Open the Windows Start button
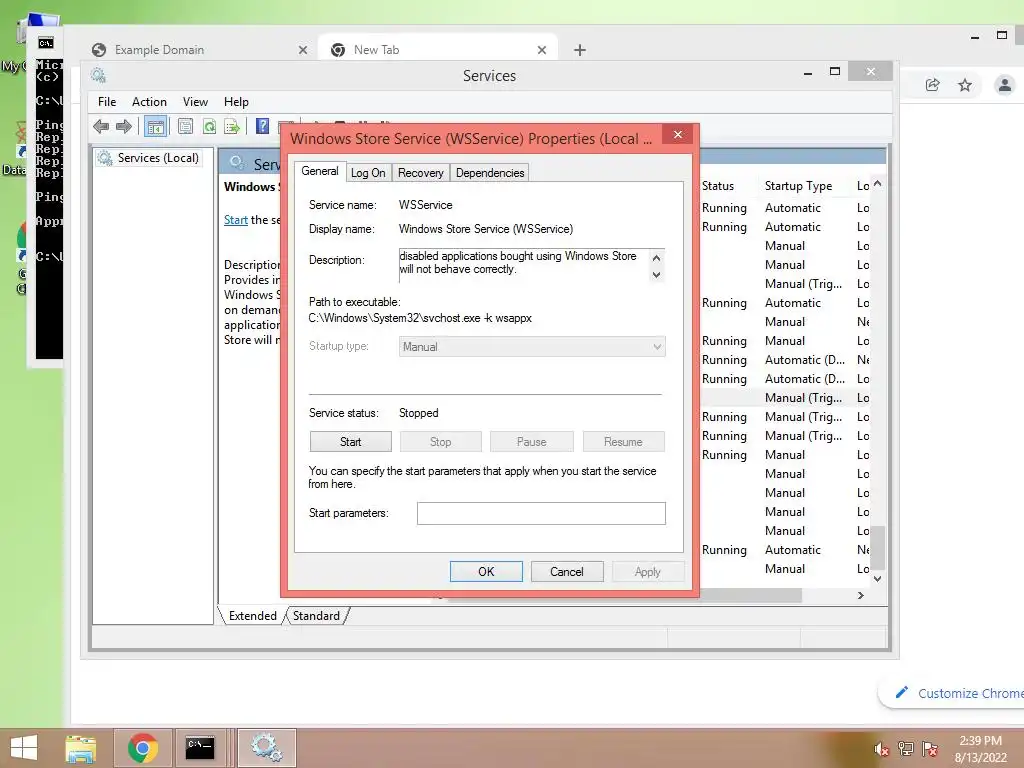1024x768 pixels. [24, 748]
